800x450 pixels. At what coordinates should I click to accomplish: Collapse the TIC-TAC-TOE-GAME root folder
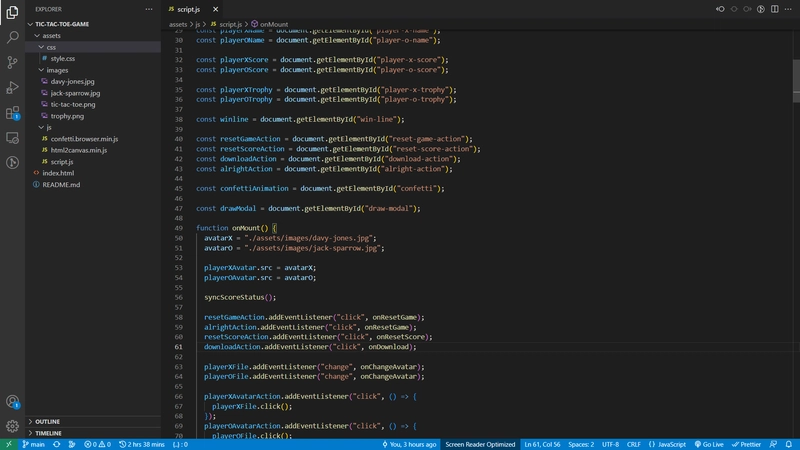click(x=93, y=24)
